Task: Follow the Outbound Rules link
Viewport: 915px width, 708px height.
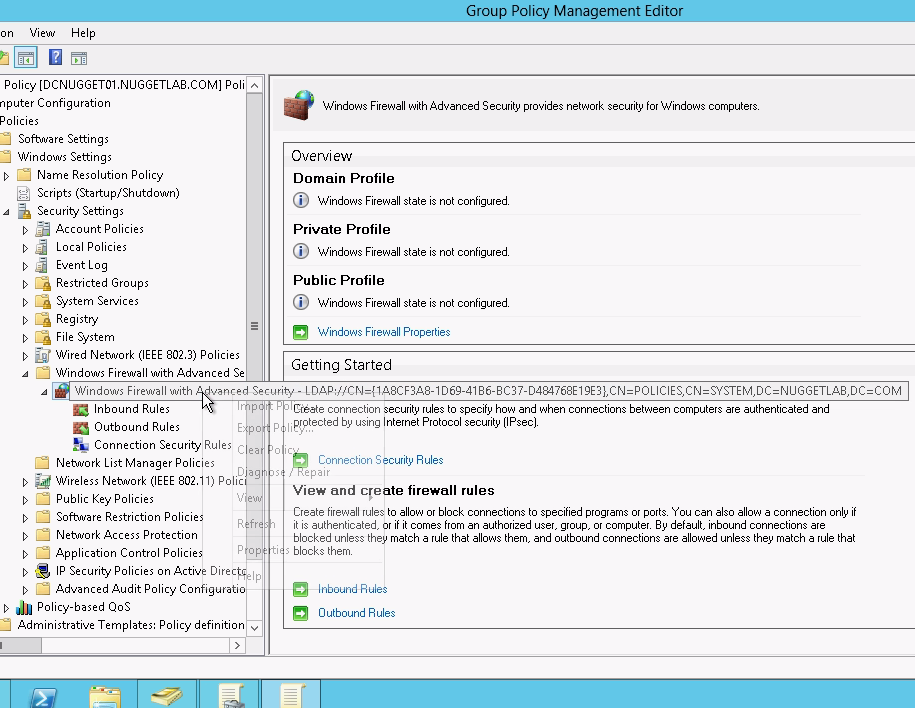Action: [356, 613]
